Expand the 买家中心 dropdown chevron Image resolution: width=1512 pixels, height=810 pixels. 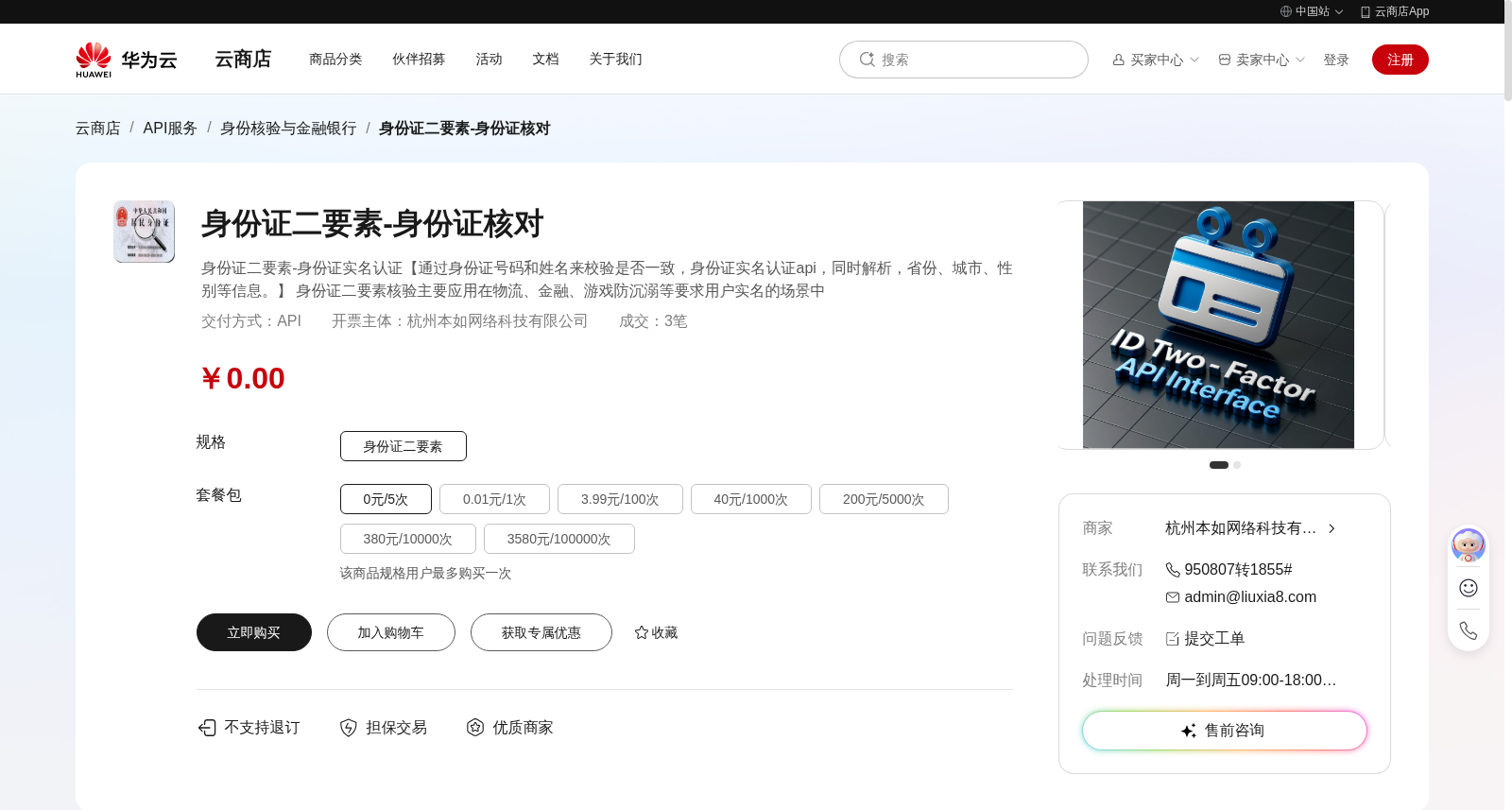pyautogui.click(x=1194, y=60)
